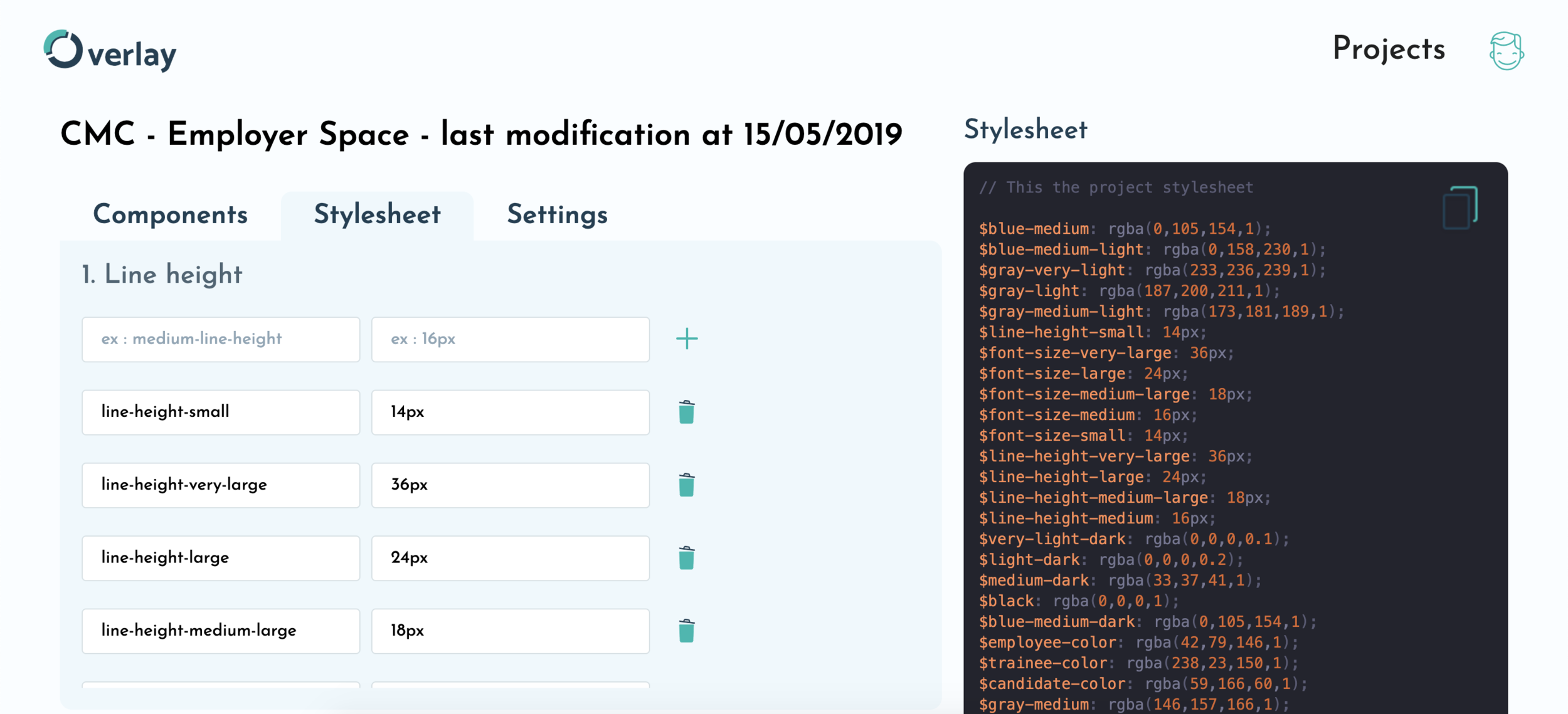Viewport: 1568px width, 714px height.
Task: Delete the line-height-medium-large entry
Action: tap(686, 631)
